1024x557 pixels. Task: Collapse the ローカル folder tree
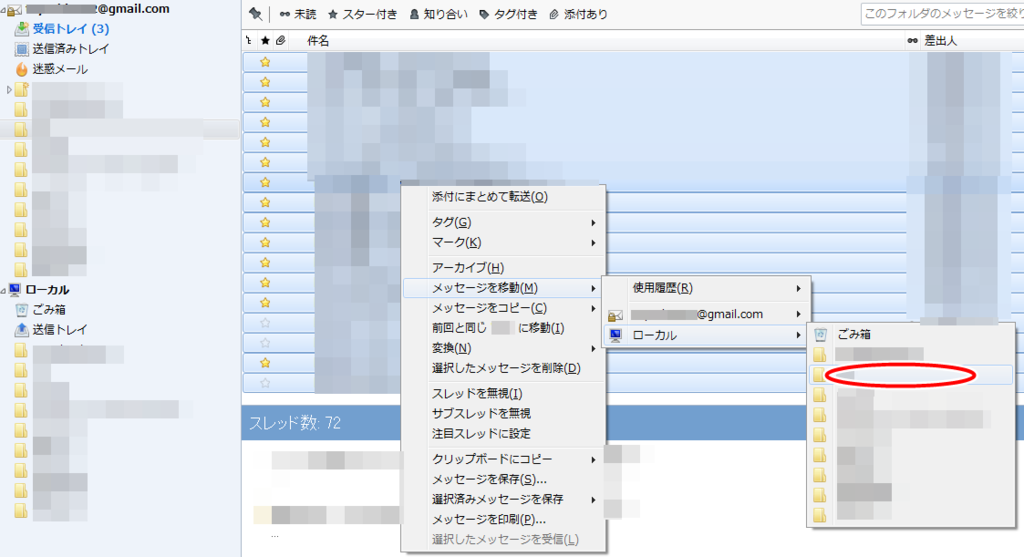pyautogui.click(x=4, y=290)
